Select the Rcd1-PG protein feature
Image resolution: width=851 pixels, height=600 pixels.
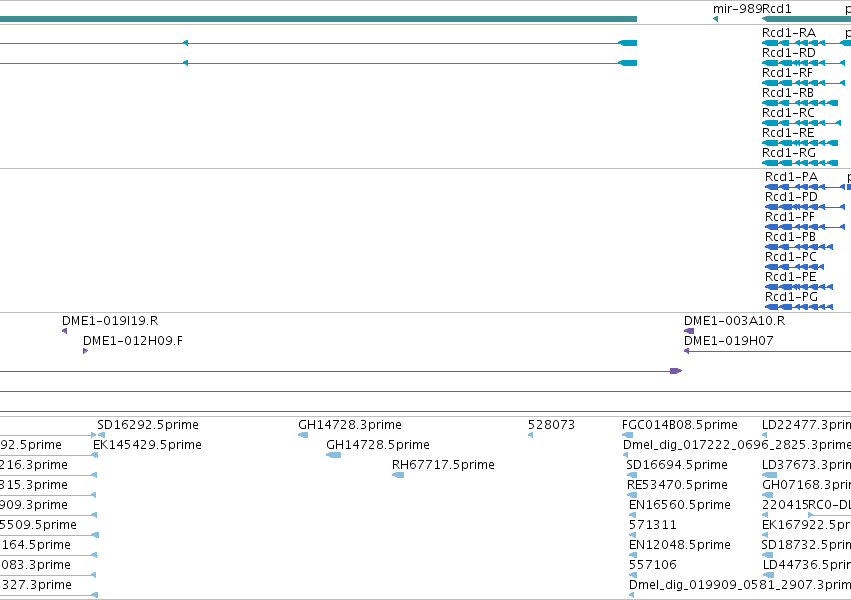(x=799, y=307)
